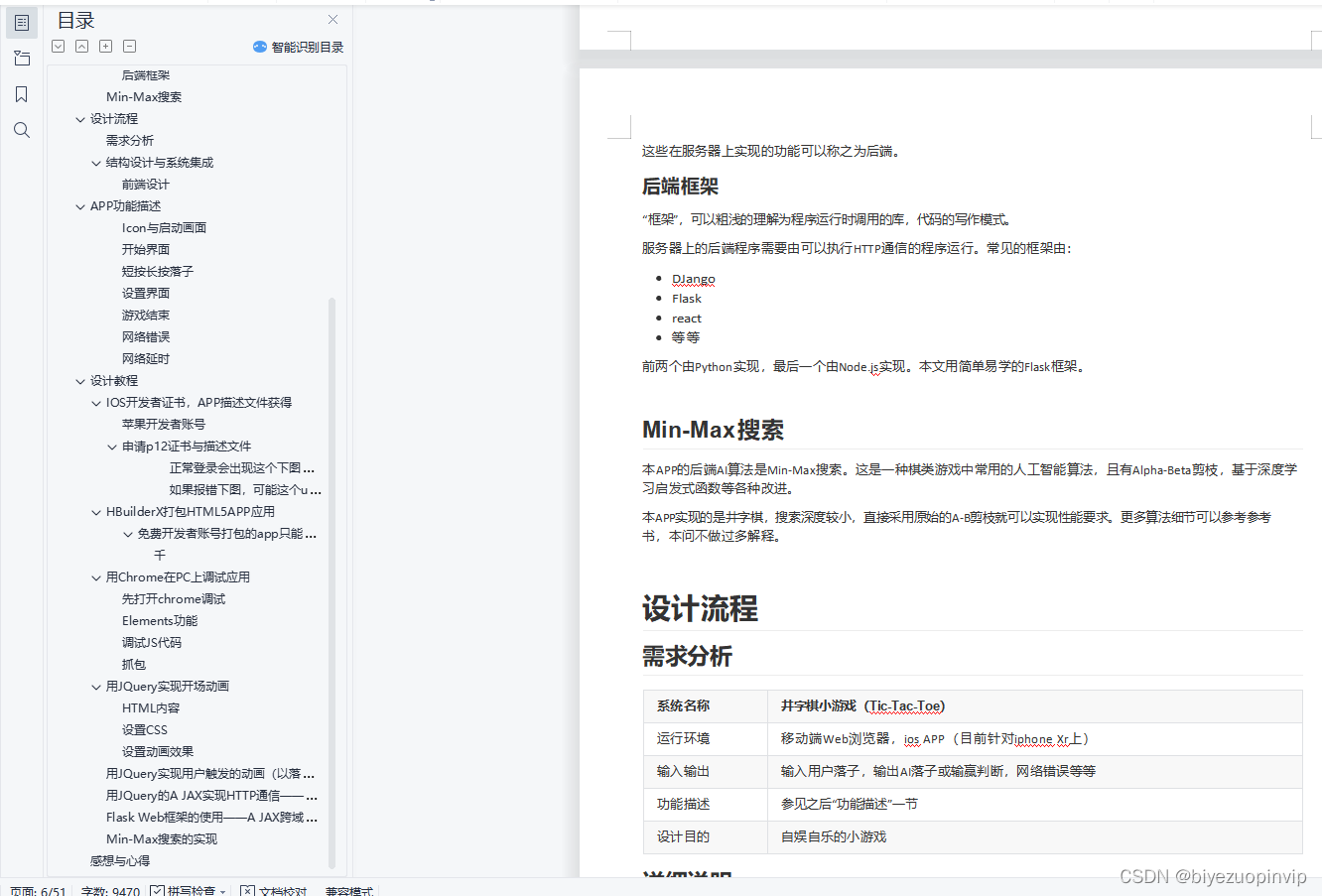Click the expand-all chevron button above catalog

tap(58, 46)
